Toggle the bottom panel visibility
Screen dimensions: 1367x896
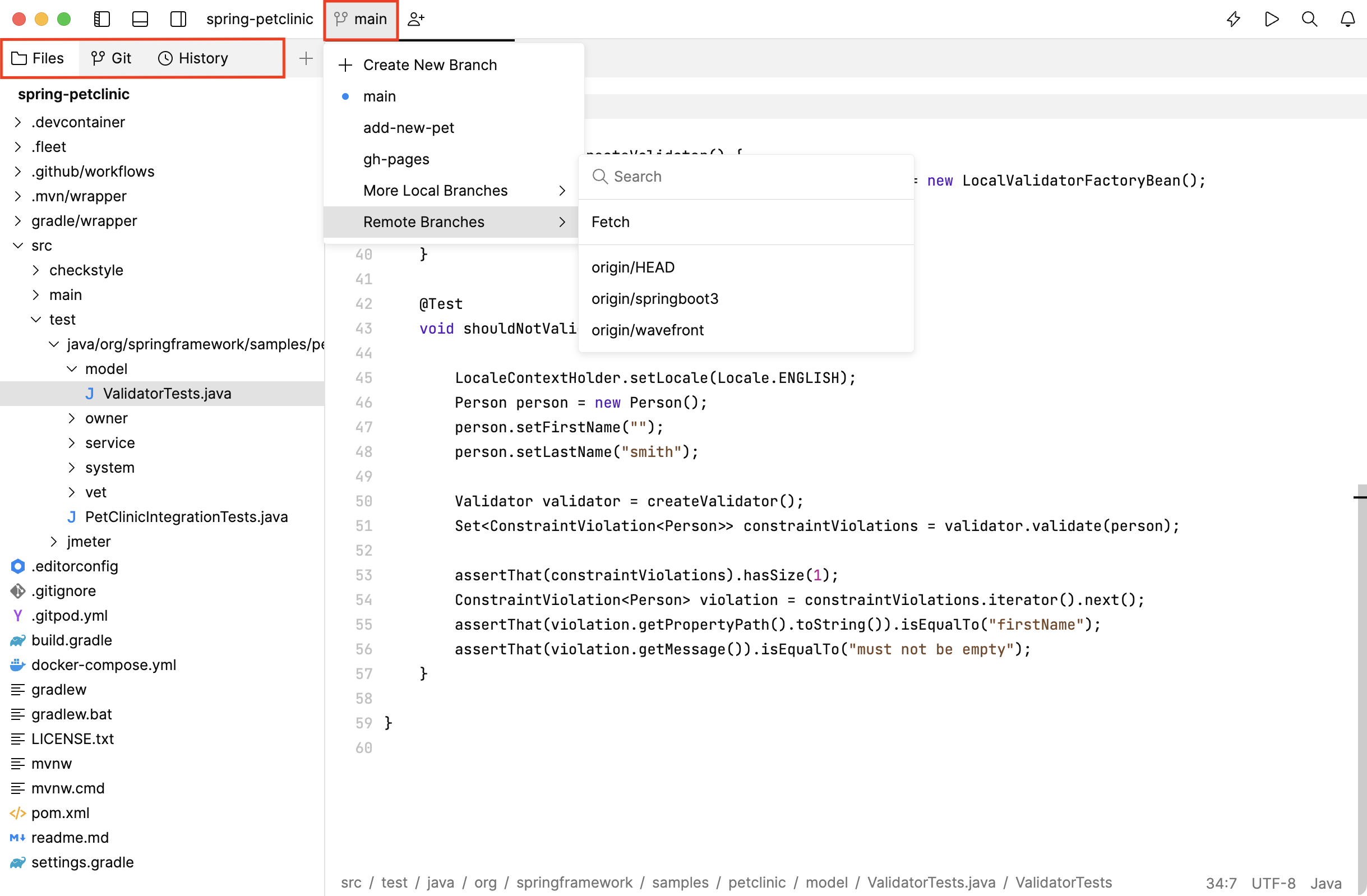coord(140,19)
